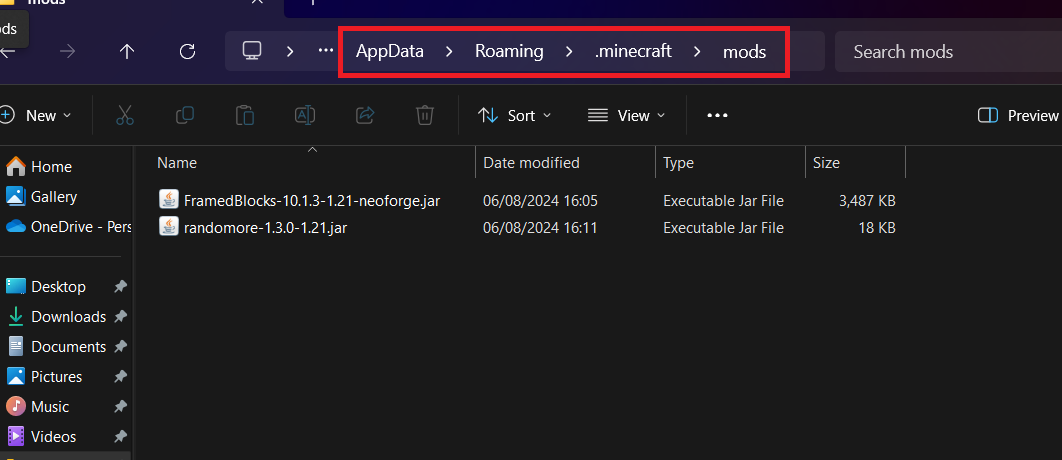1062x460 pixels.
Task: Open Downloads in the sidebar
Action: (68, 317)
